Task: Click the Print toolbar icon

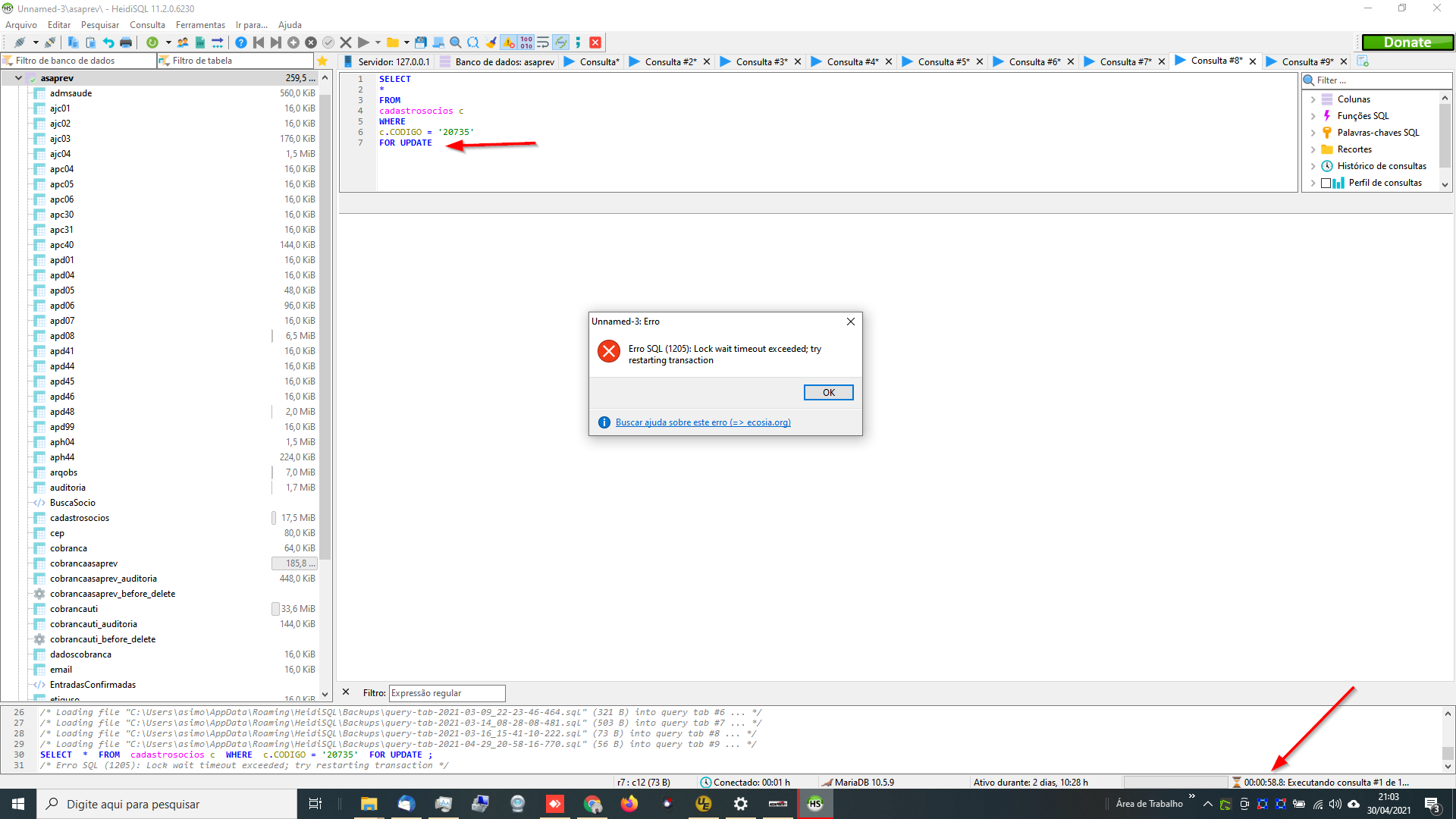Action: (126, 42)
